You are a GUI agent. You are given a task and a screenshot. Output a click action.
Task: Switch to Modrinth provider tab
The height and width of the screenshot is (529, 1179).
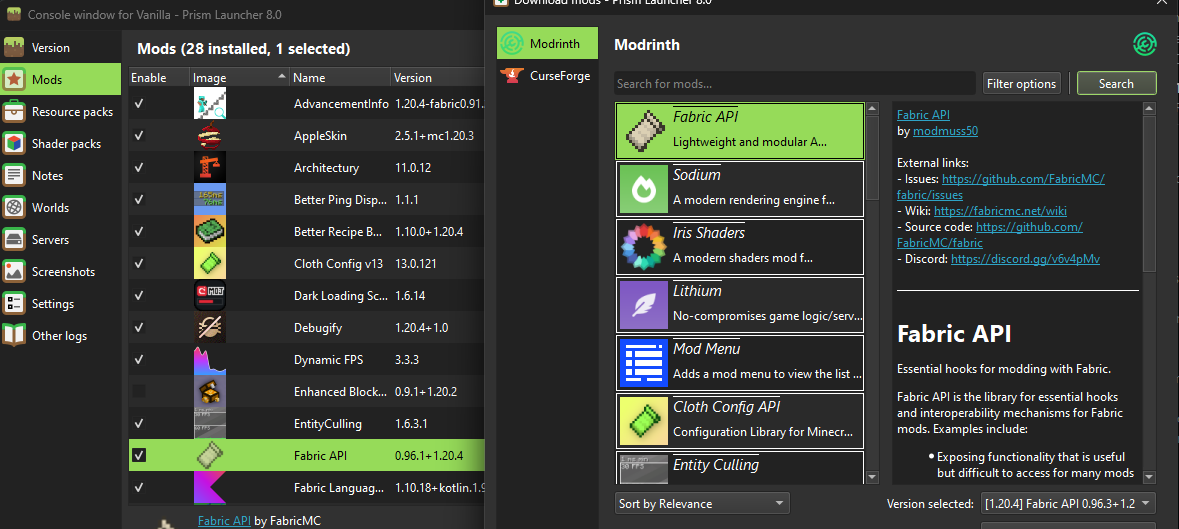click(547, 44)
